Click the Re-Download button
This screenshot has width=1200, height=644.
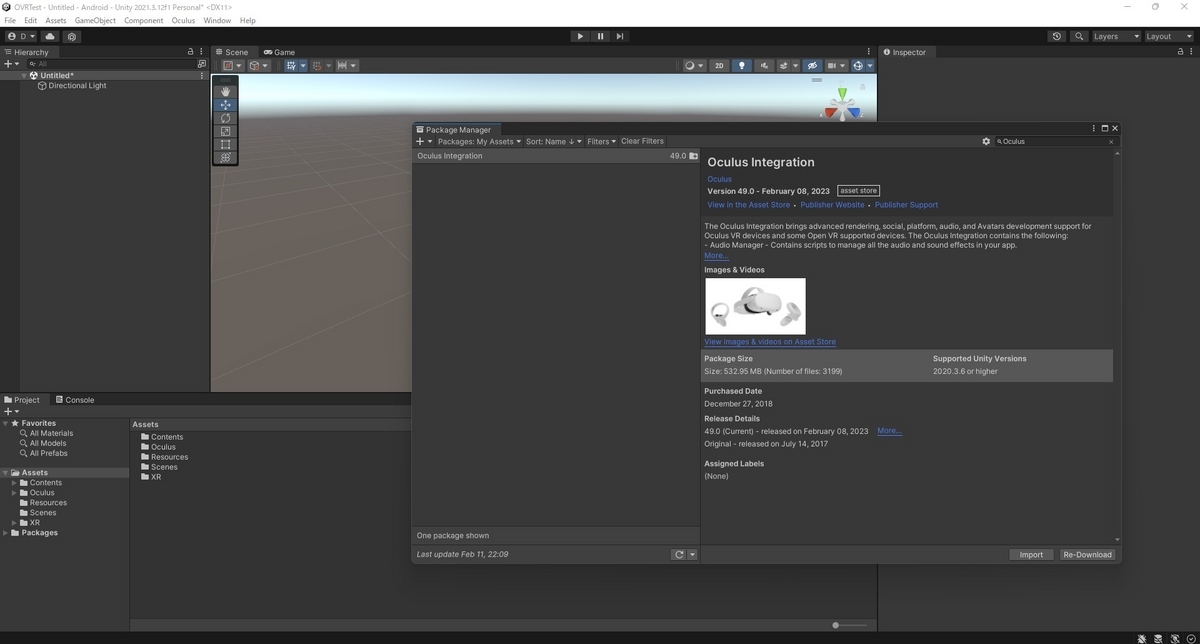1087,554
